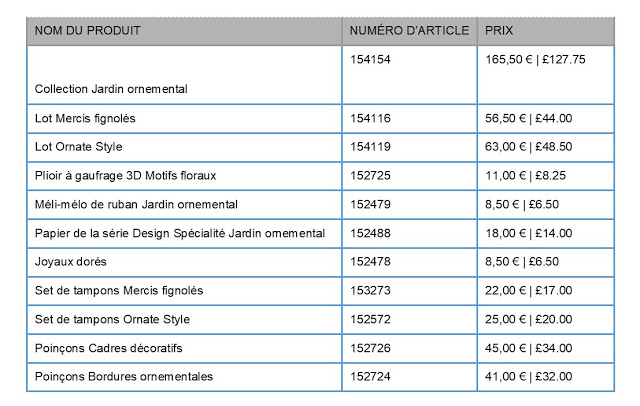
Task: Select Plioir à gaufrage 3D Motifs floraux
Action: [125, 175]
